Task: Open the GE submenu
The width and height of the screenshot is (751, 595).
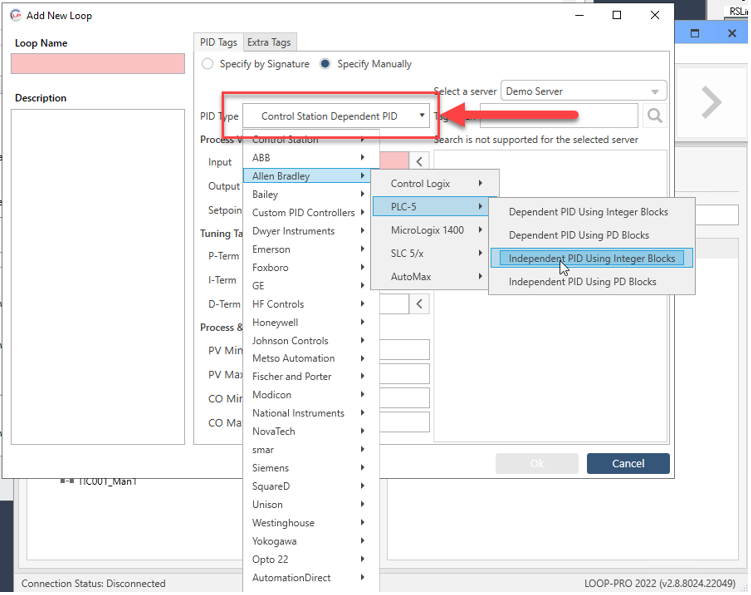Action: 309,286
